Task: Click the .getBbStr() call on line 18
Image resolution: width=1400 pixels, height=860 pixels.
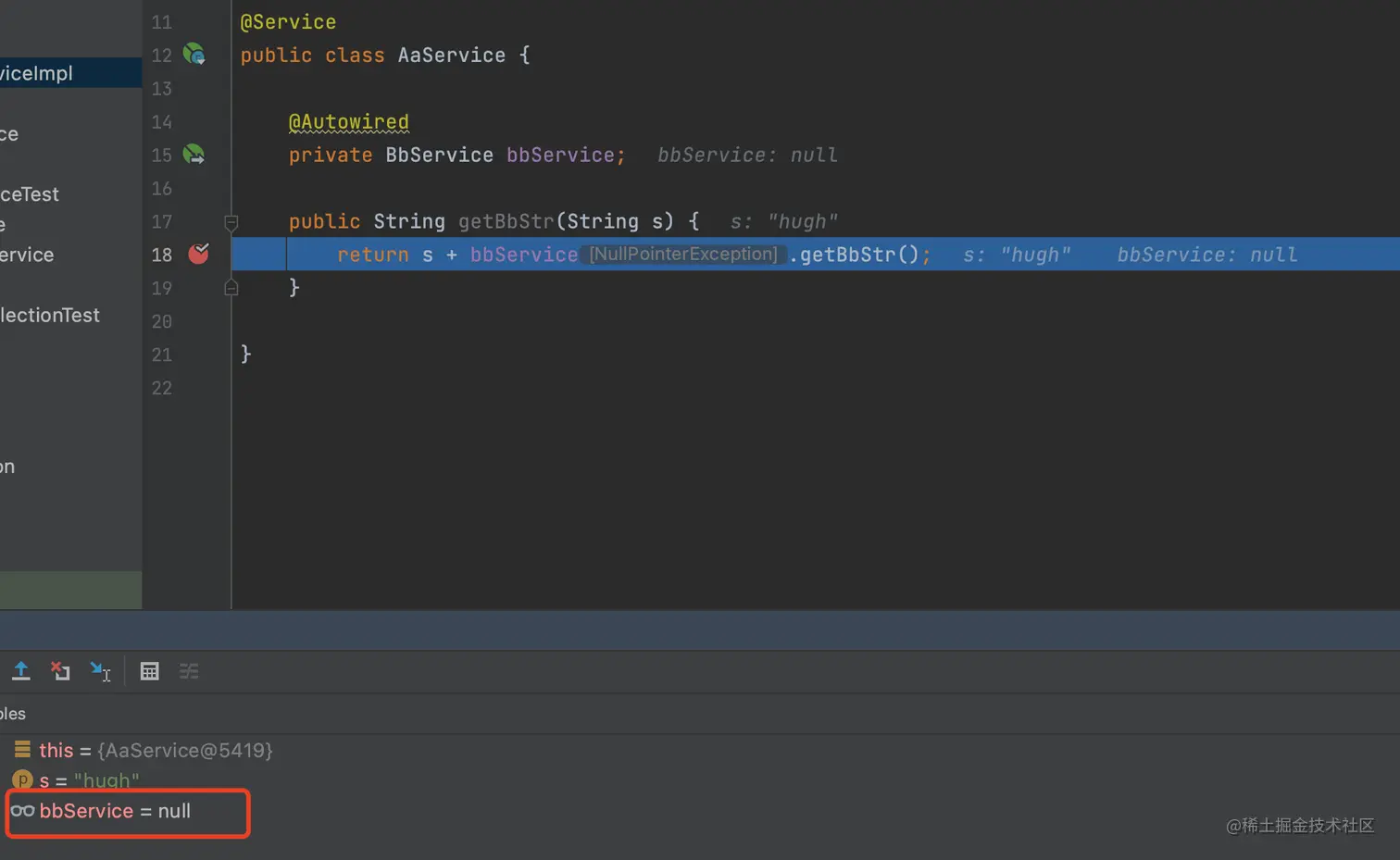Action: click(854, 255)
